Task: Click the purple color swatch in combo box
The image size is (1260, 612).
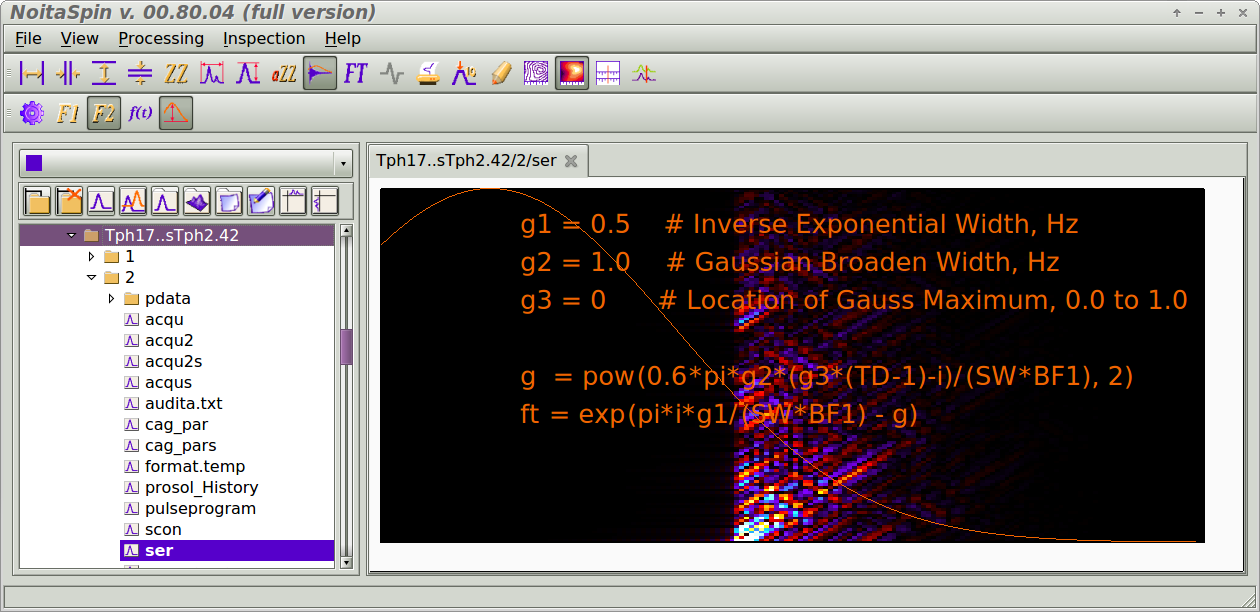Action: coord(34,163)
